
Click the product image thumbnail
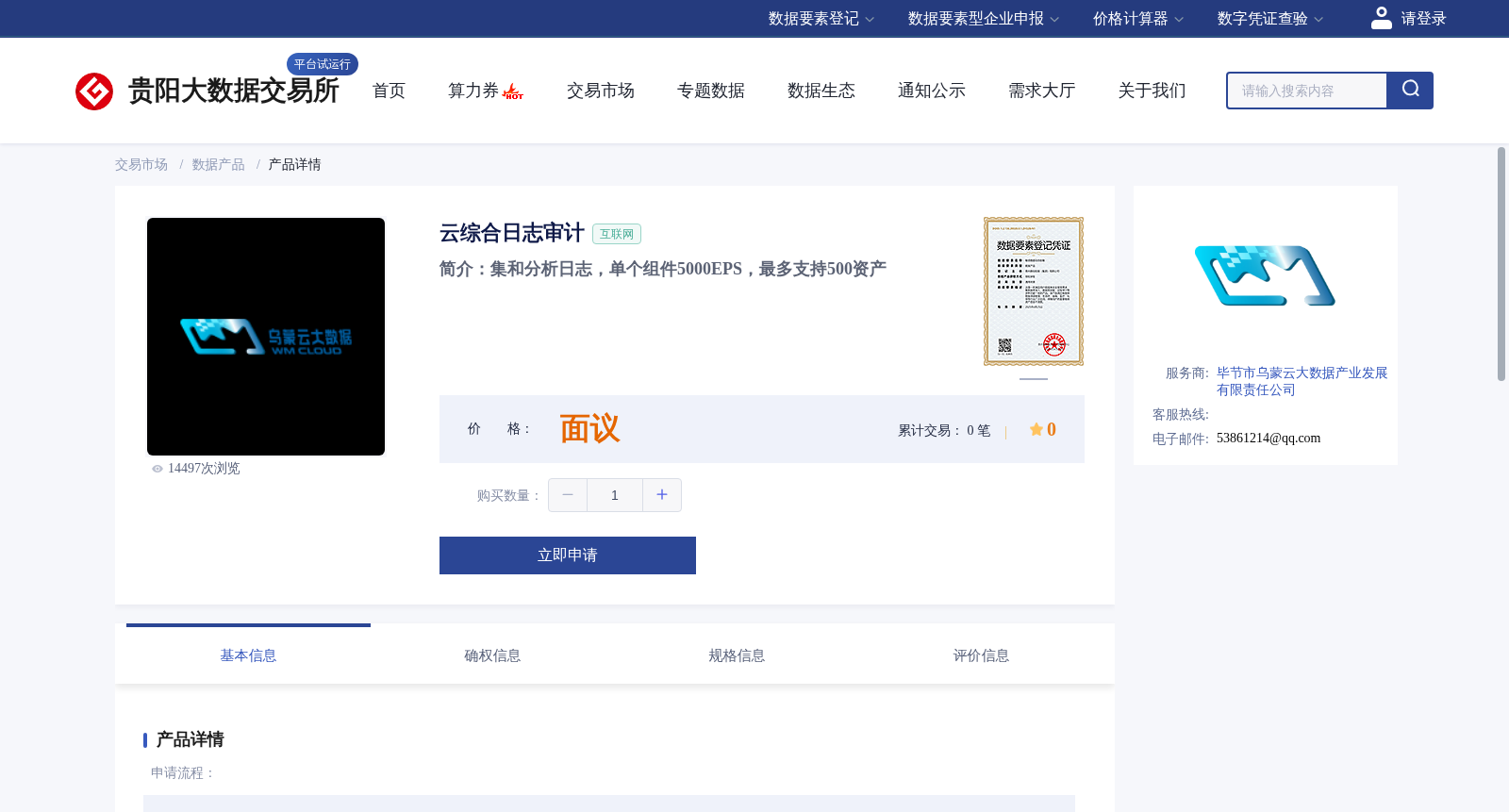[266, 337]
